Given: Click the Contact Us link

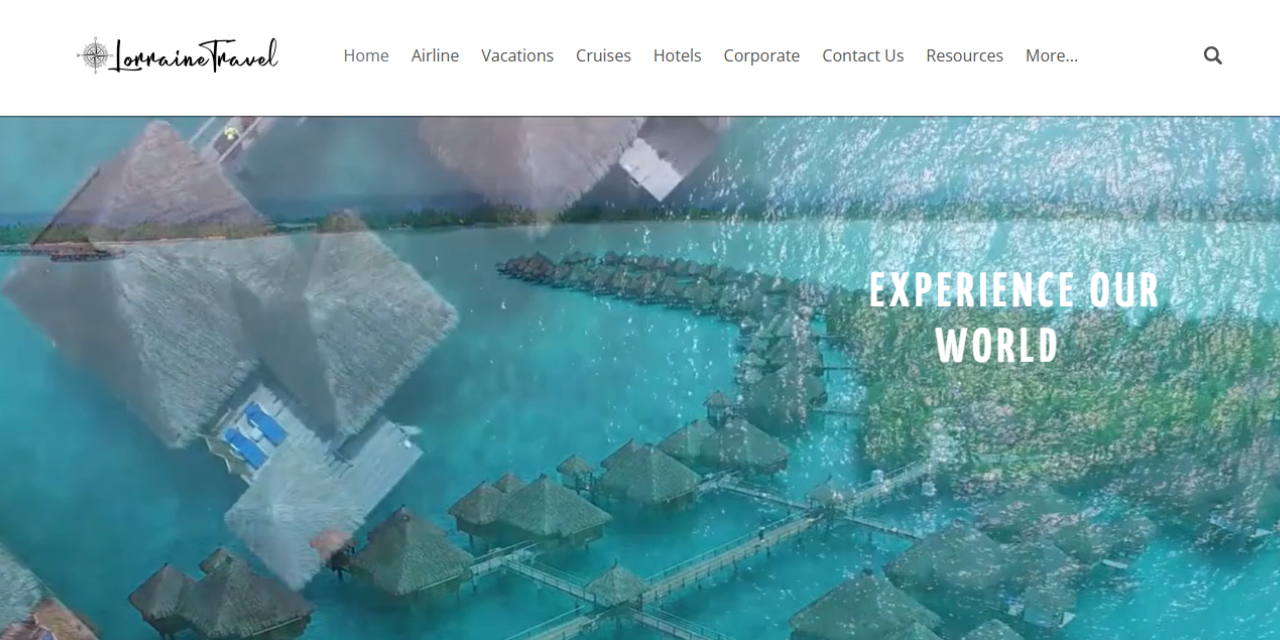Looking at the screenshot, I should tap(863, 56).
